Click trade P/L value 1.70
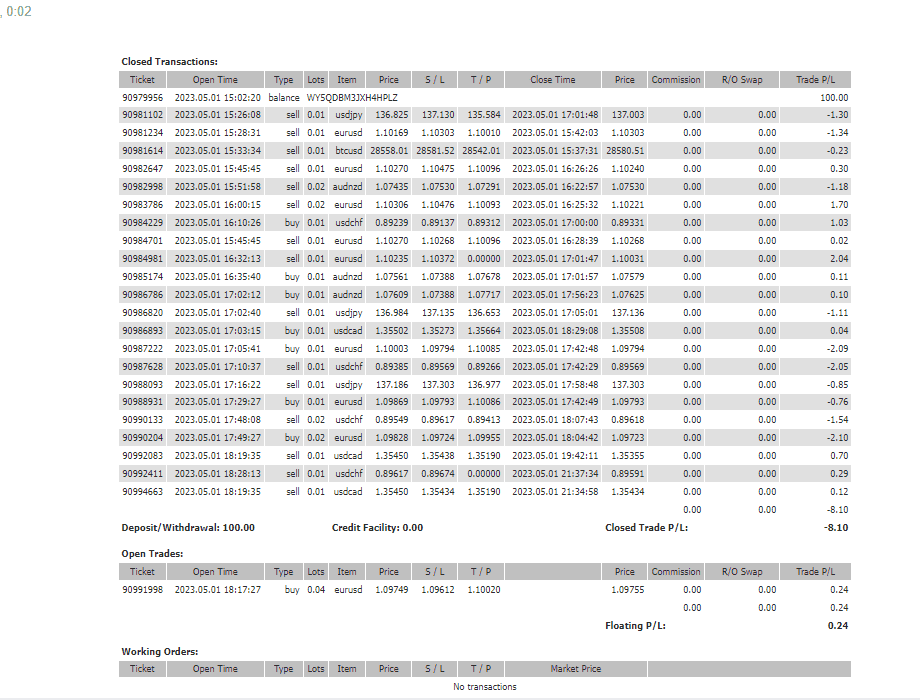The image size is (920, 700). point(839,205)
